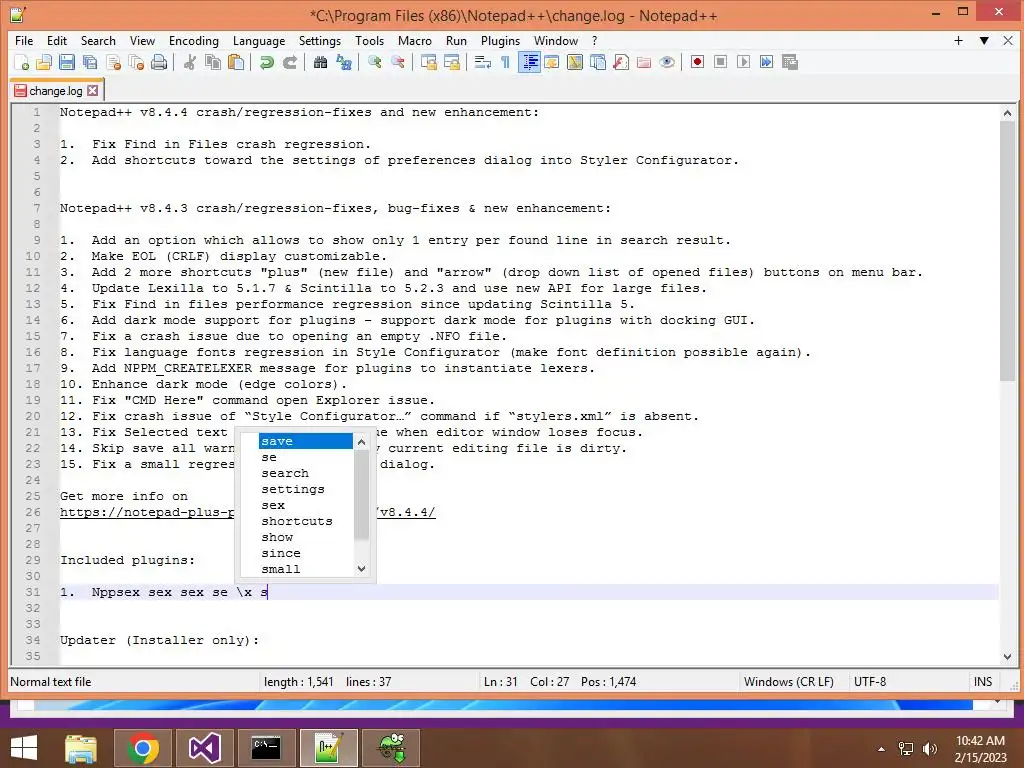
Task: Click 'Windows (CR LF)' in status bar
Action: (789, 682)
